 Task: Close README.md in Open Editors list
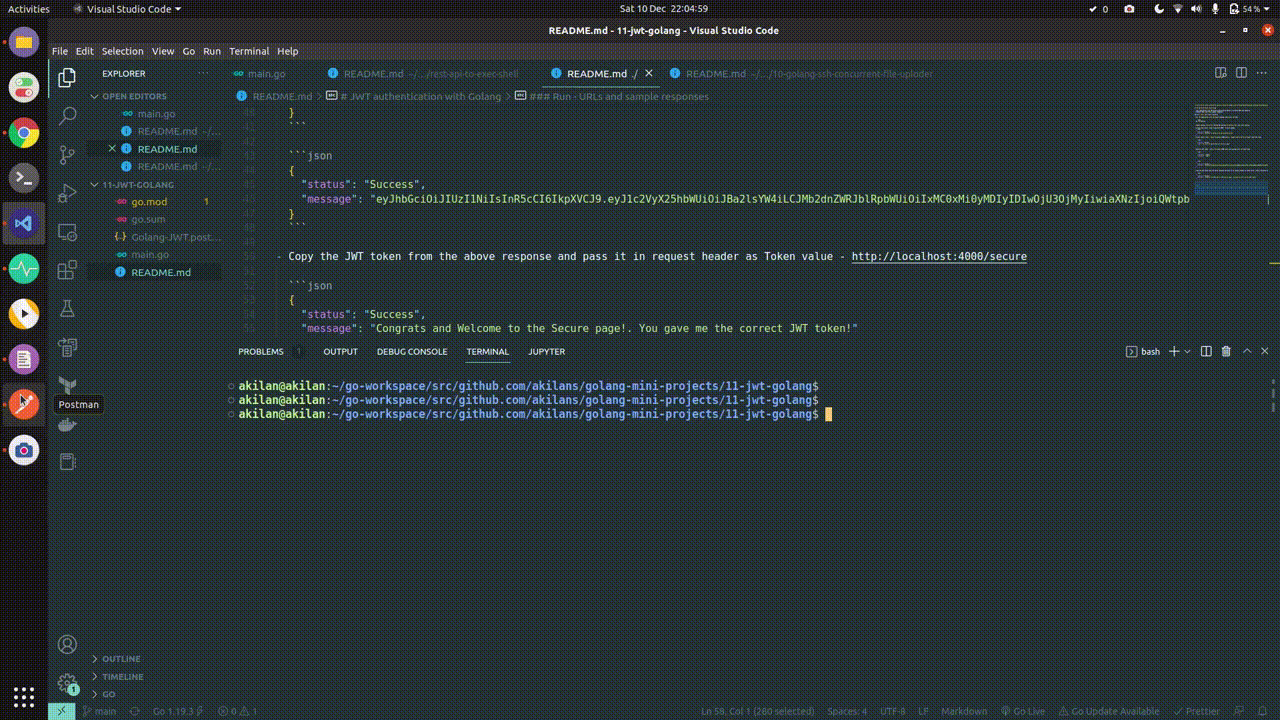coord(112,149)
